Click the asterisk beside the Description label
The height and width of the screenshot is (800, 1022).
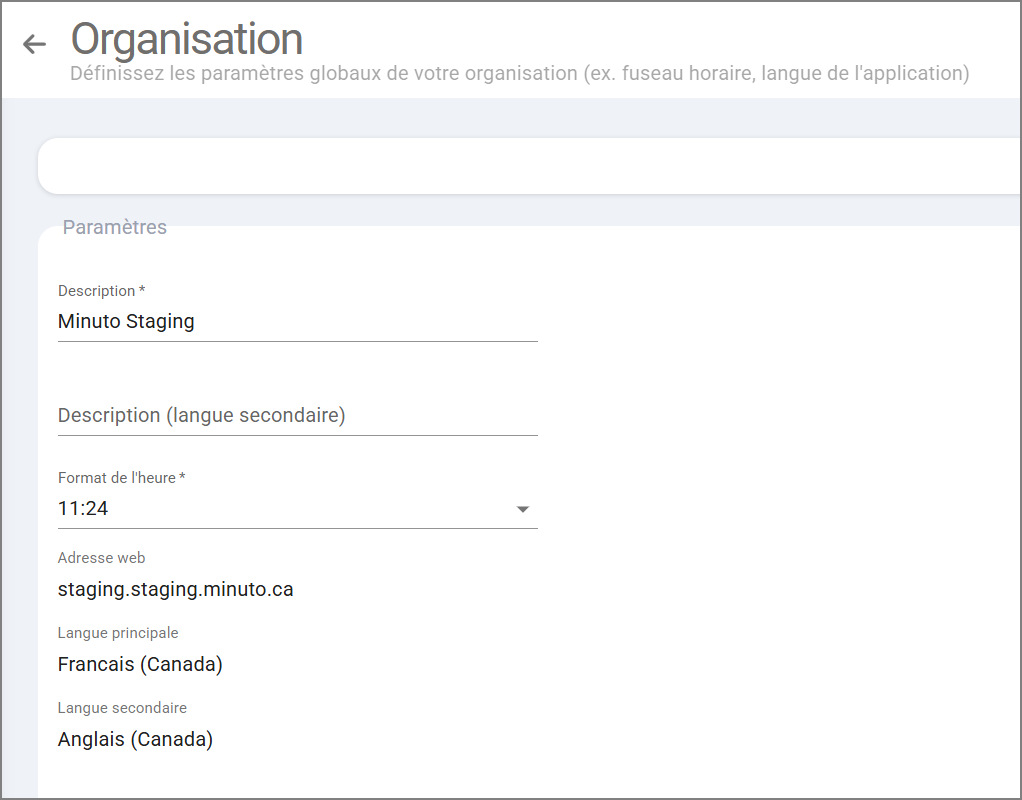[142, 290]
